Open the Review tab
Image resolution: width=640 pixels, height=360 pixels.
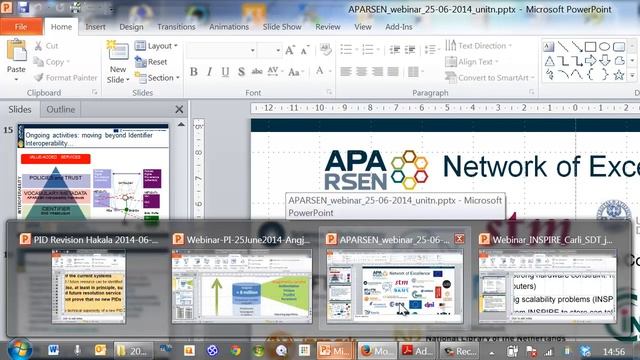point(328,27)
